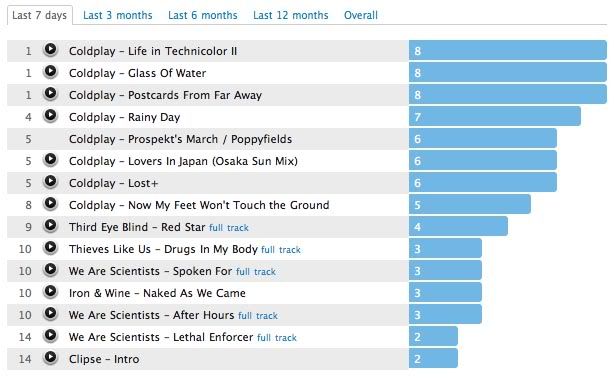Play Third Eye Blind Red Star
614x378 pixels.
click(51, 226)
